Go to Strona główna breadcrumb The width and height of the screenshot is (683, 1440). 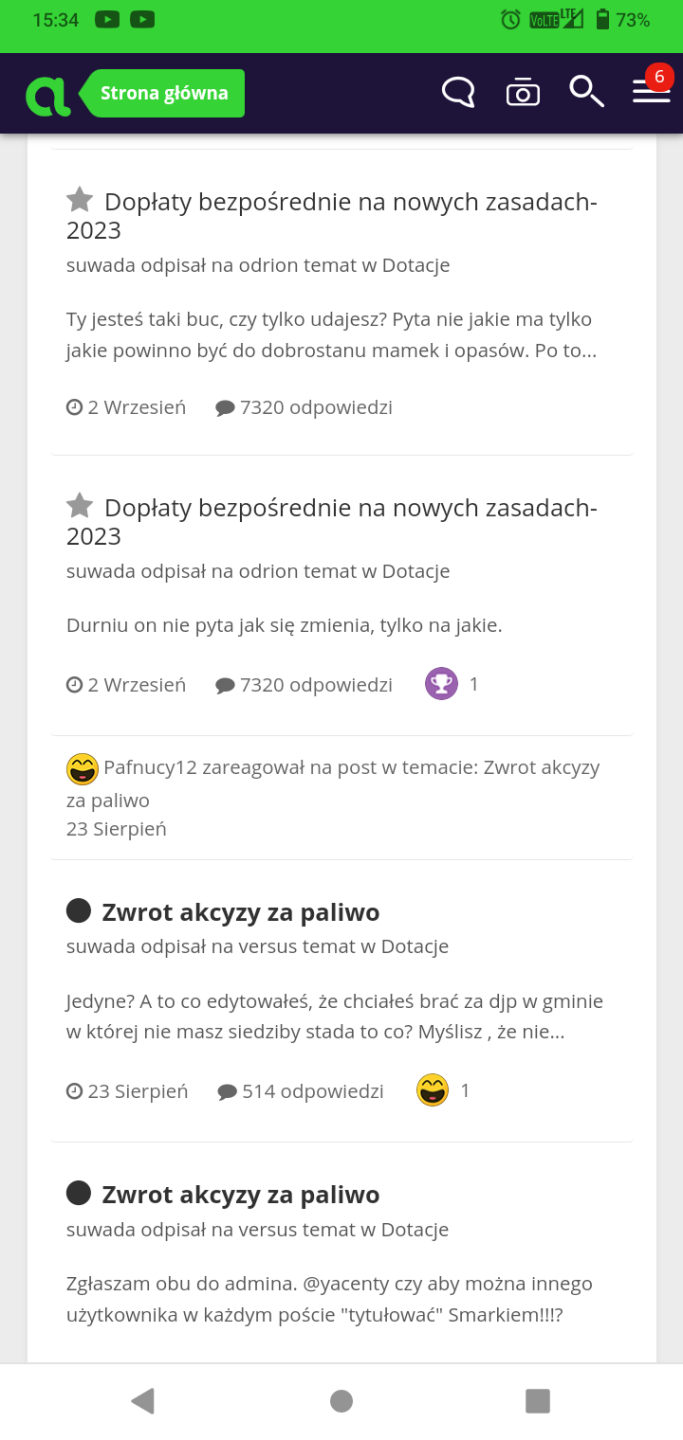pyautogui.click(x=164, y=94)
